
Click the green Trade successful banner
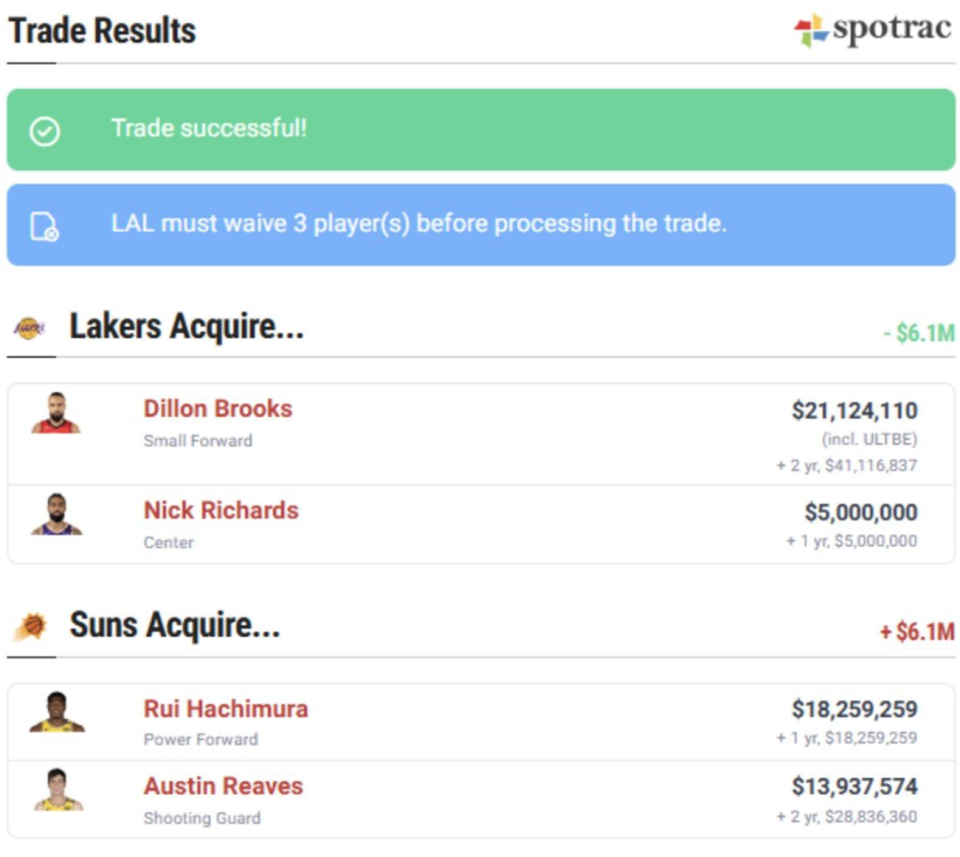[480, 130]
